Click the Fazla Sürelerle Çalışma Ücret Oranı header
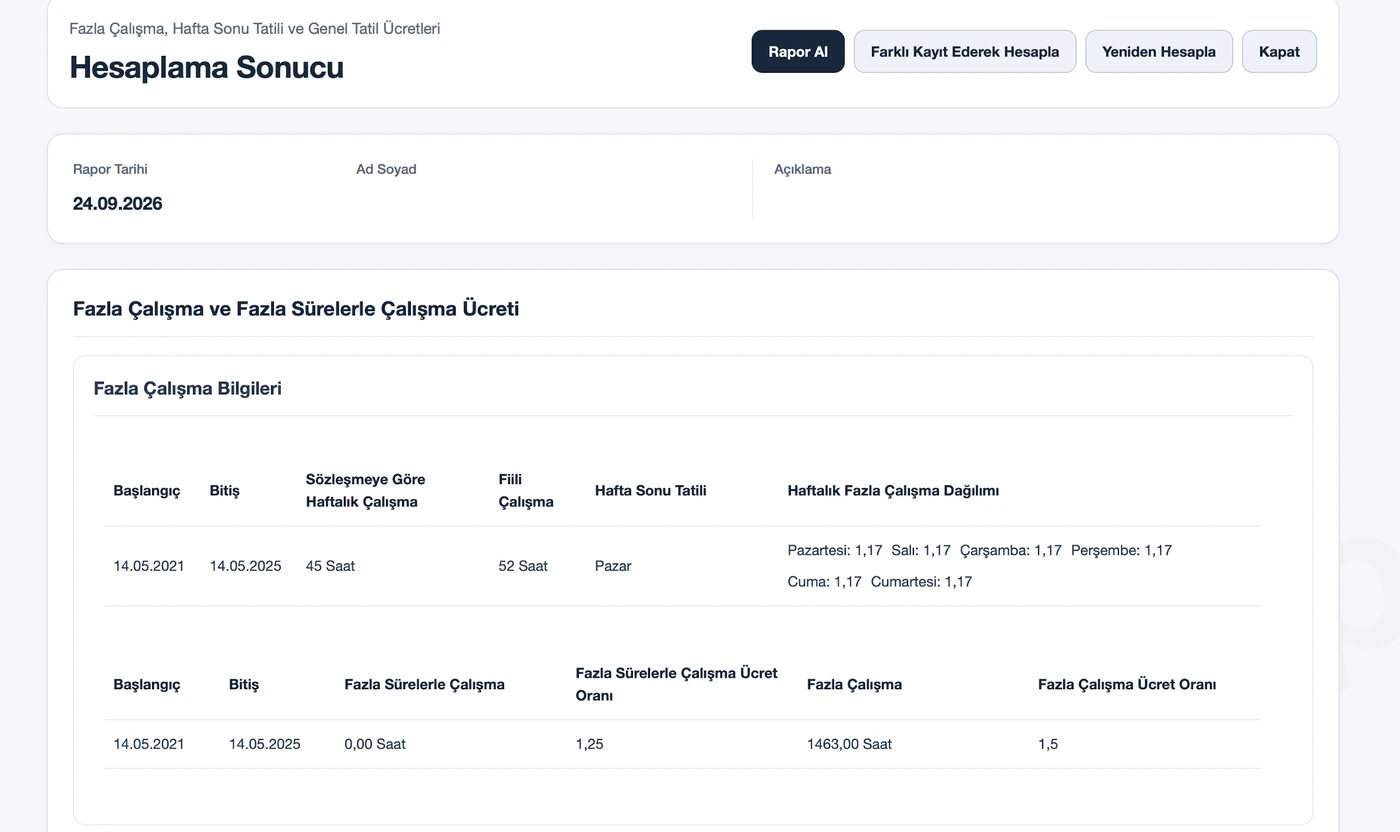Screen dimensions: 1400x832 677,684
